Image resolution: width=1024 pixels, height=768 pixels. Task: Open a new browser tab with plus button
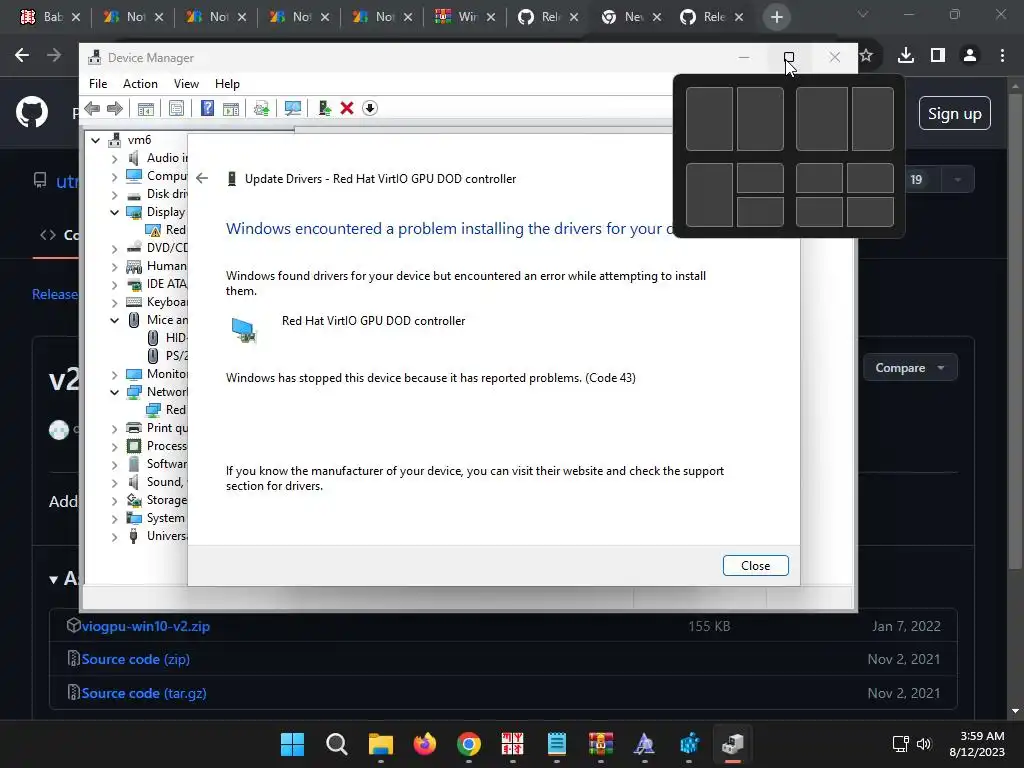pyautogui.click(x=776, y=17)
